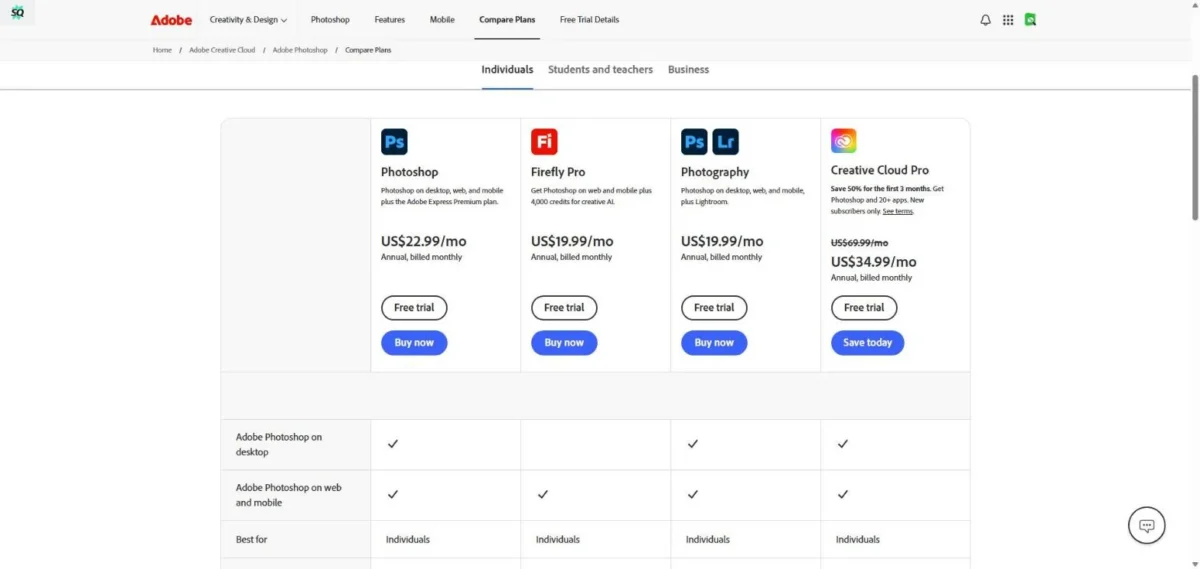Click the US$22.99/mo price
1200x569 pixels.
coord(423,241)
